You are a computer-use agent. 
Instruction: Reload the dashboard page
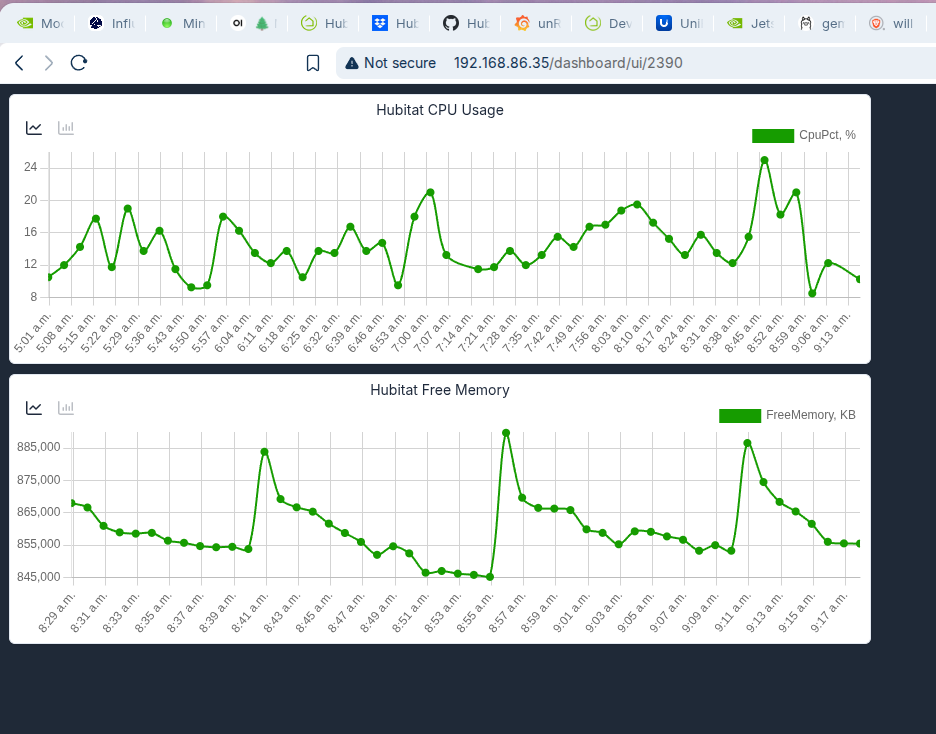(79, 63)
